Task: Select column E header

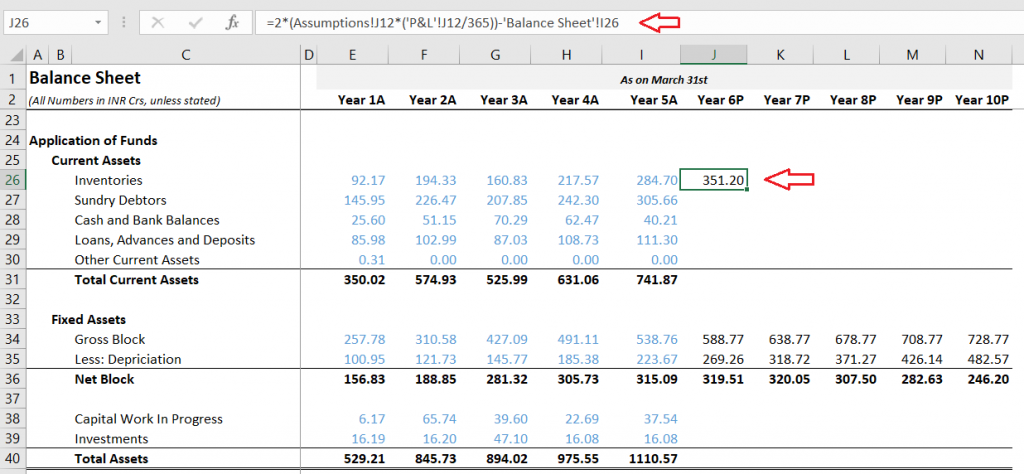Action: coord(352,55)
